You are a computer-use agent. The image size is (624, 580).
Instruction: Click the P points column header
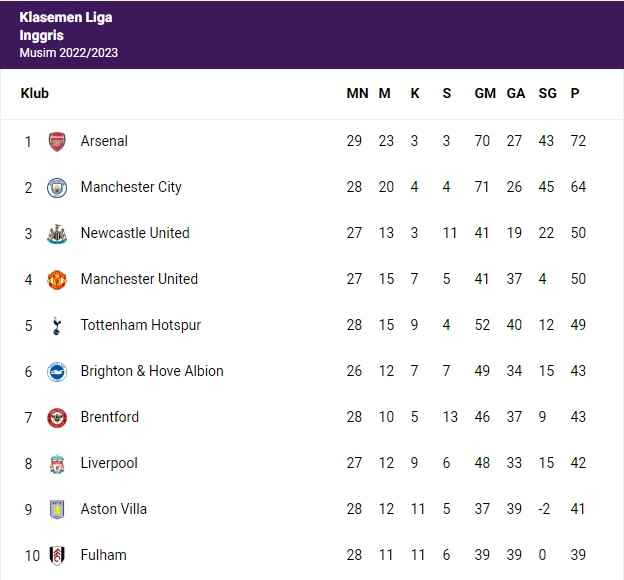point(575,93)
